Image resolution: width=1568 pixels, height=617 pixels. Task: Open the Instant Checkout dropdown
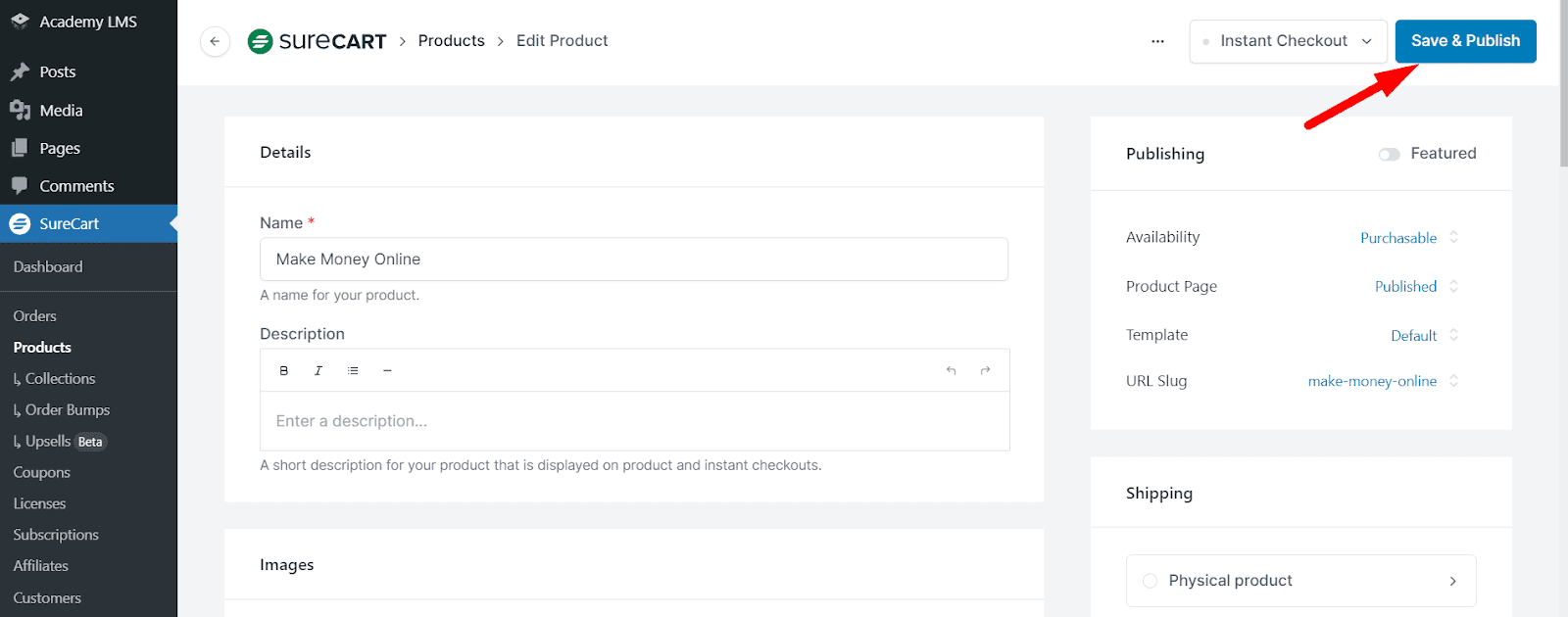1288,41
